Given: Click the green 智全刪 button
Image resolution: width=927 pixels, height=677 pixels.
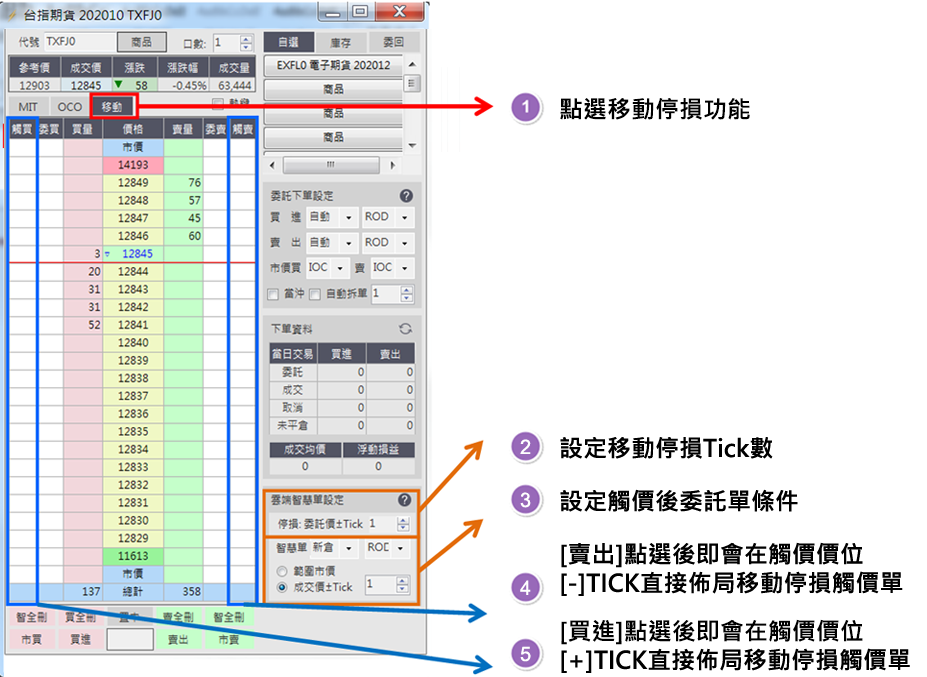Looking at the screenshot, I should coord(229,617).
